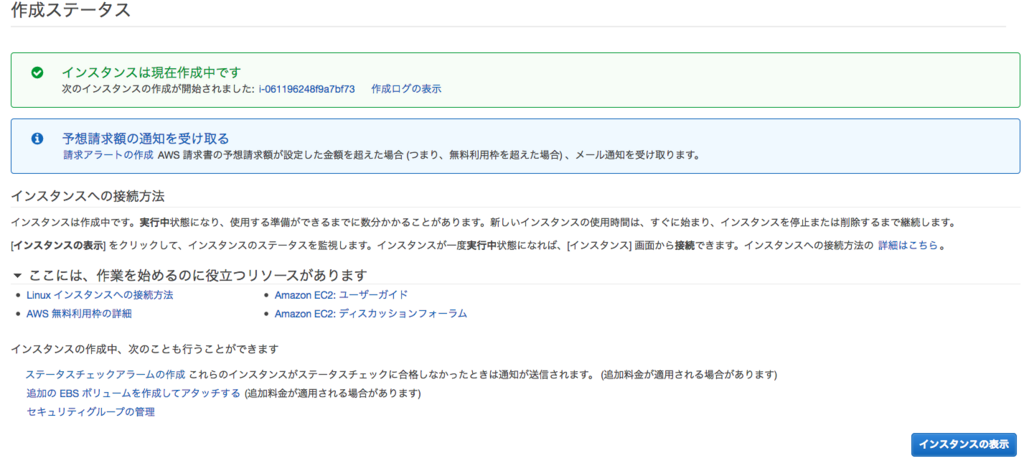Open AWS 無料利用枠の詳細 link
Image resolution: width=1024 pixels, height=461 pixels.
[x=79, y=313]
